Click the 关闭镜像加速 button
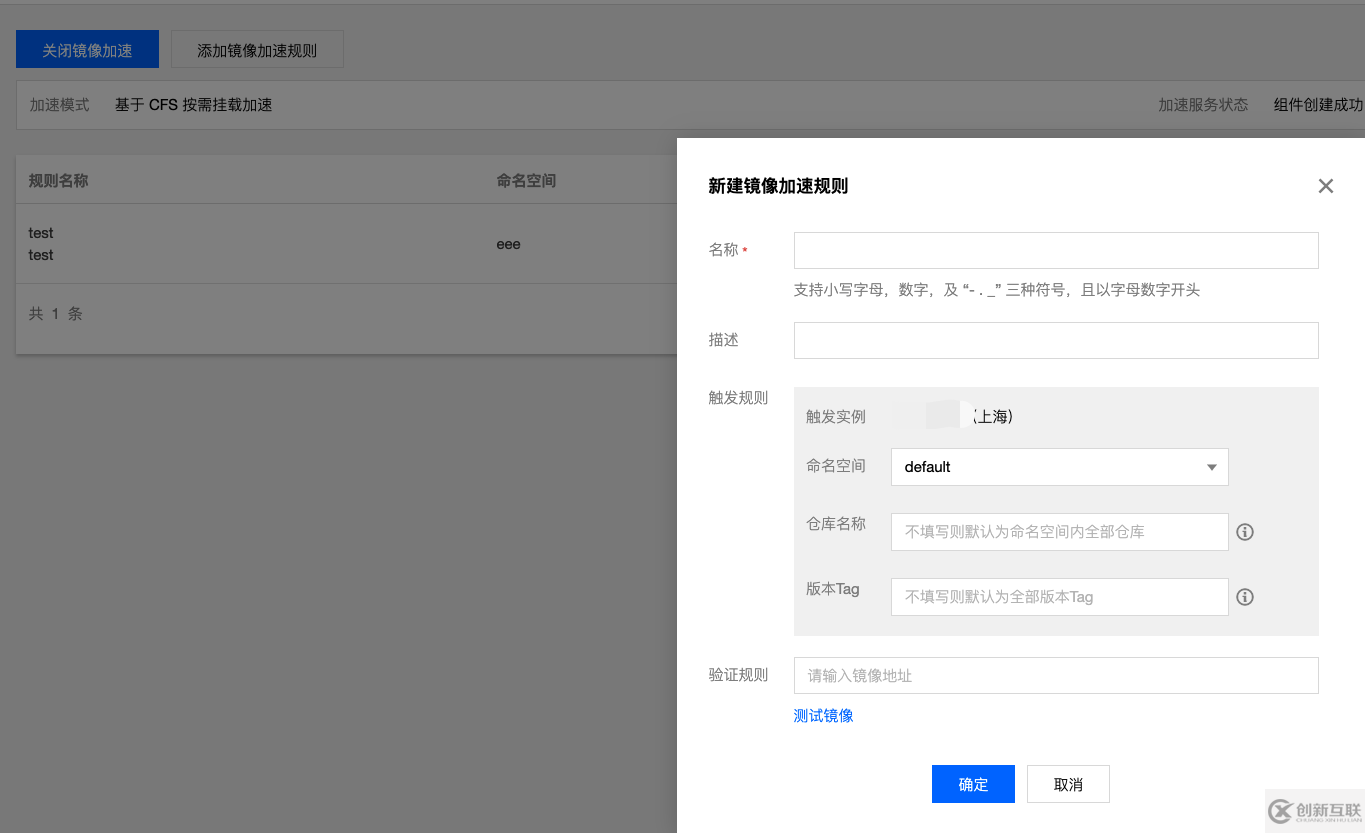The width and height of the screenshot is (1365, 833). [x=87, y=48]
